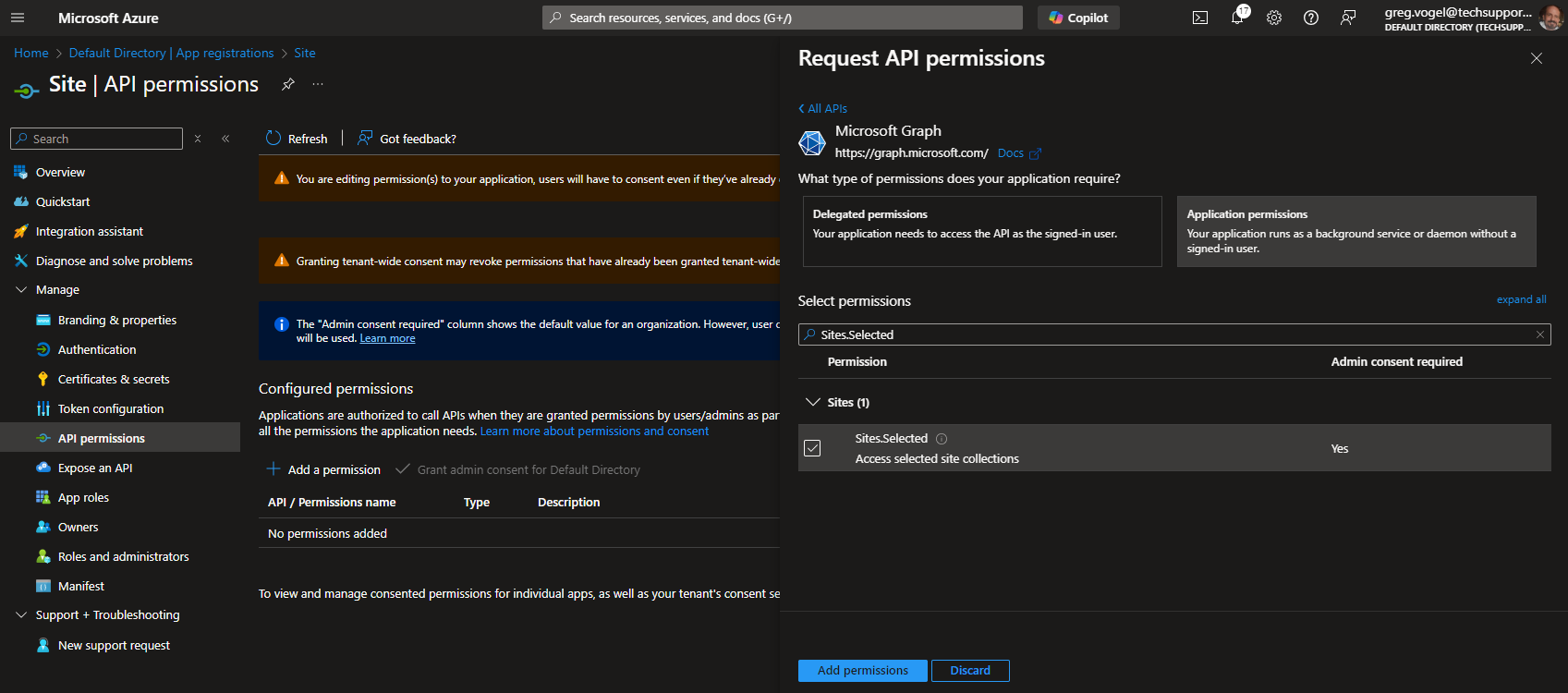
Task: Click the Sites.Selected info icon
Action: (x=942, y=439)
